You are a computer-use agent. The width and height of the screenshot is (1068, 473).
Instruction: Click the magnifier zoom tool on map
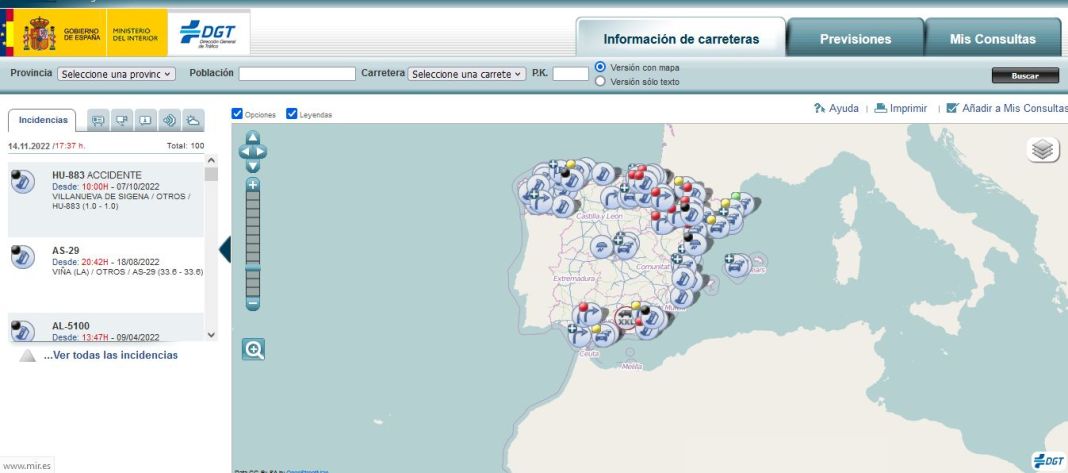[x=254, y=349]
